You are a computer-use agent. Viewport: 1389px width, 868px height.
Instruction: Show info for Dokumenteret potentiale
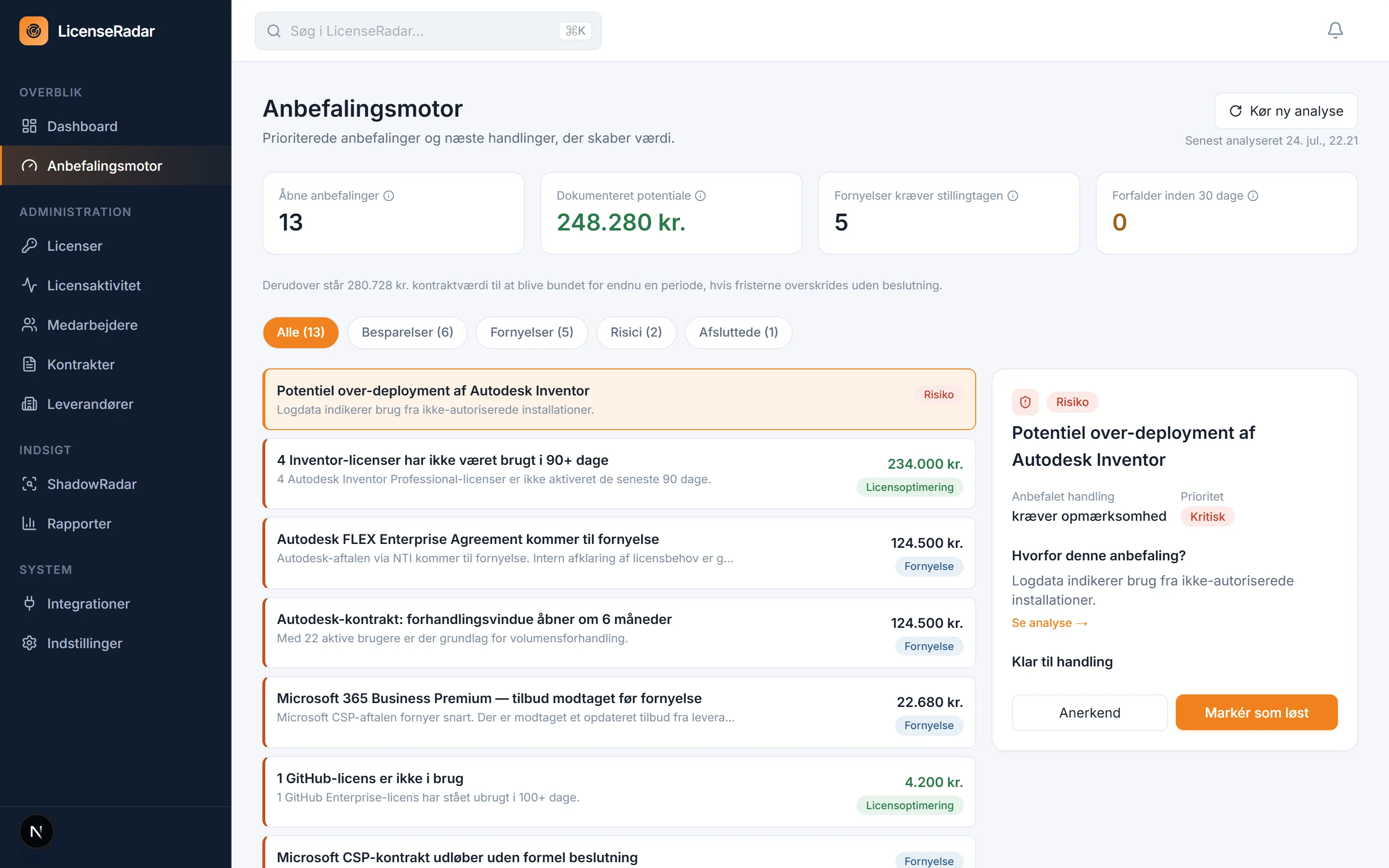(x=700, y=196)
